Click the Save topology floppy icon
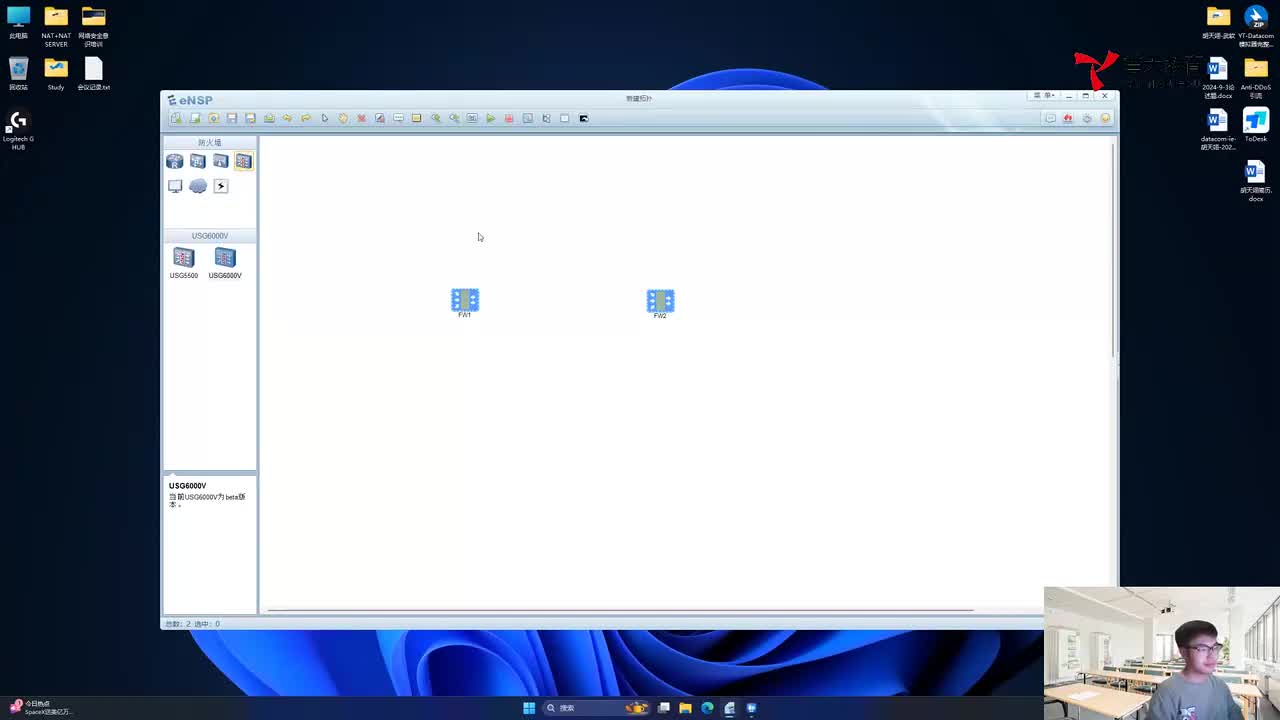 [232, 118]
